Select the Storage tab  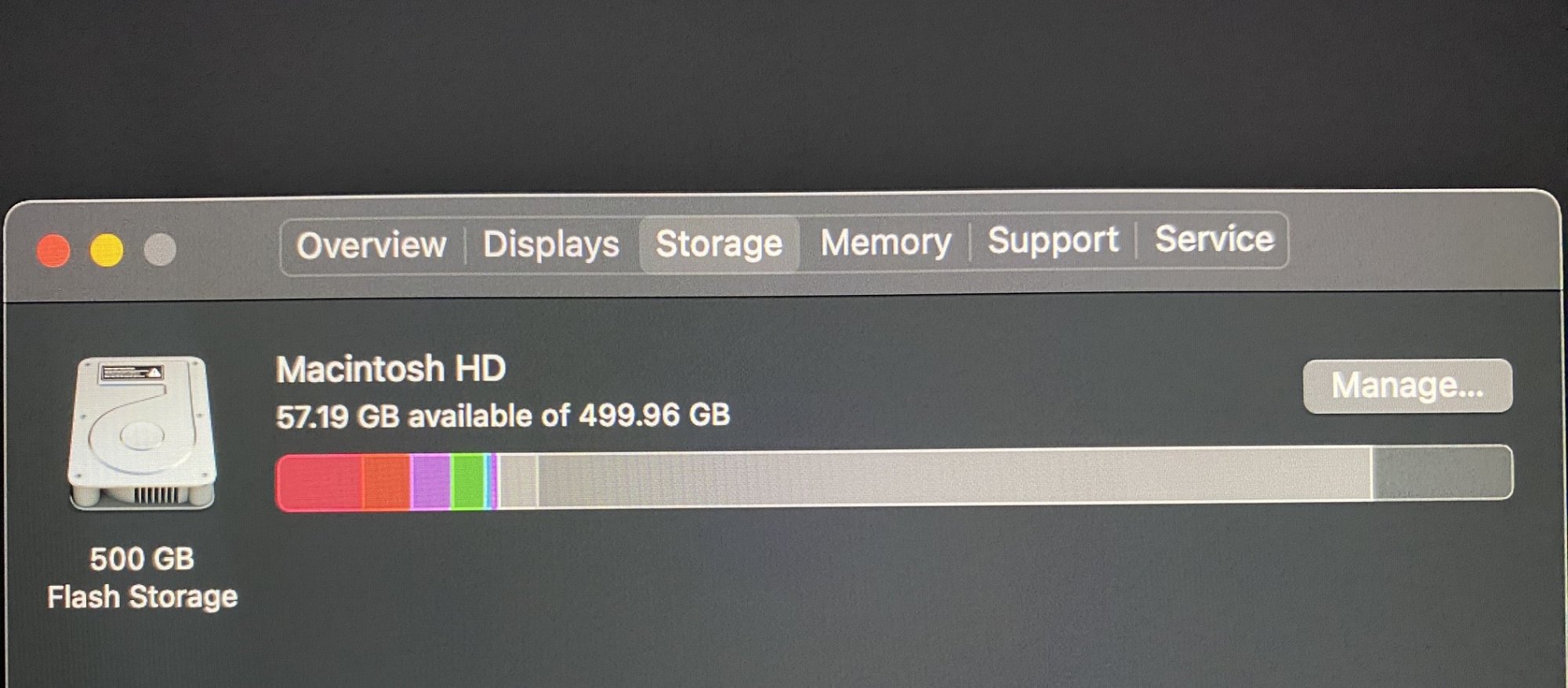click(719, 243)
